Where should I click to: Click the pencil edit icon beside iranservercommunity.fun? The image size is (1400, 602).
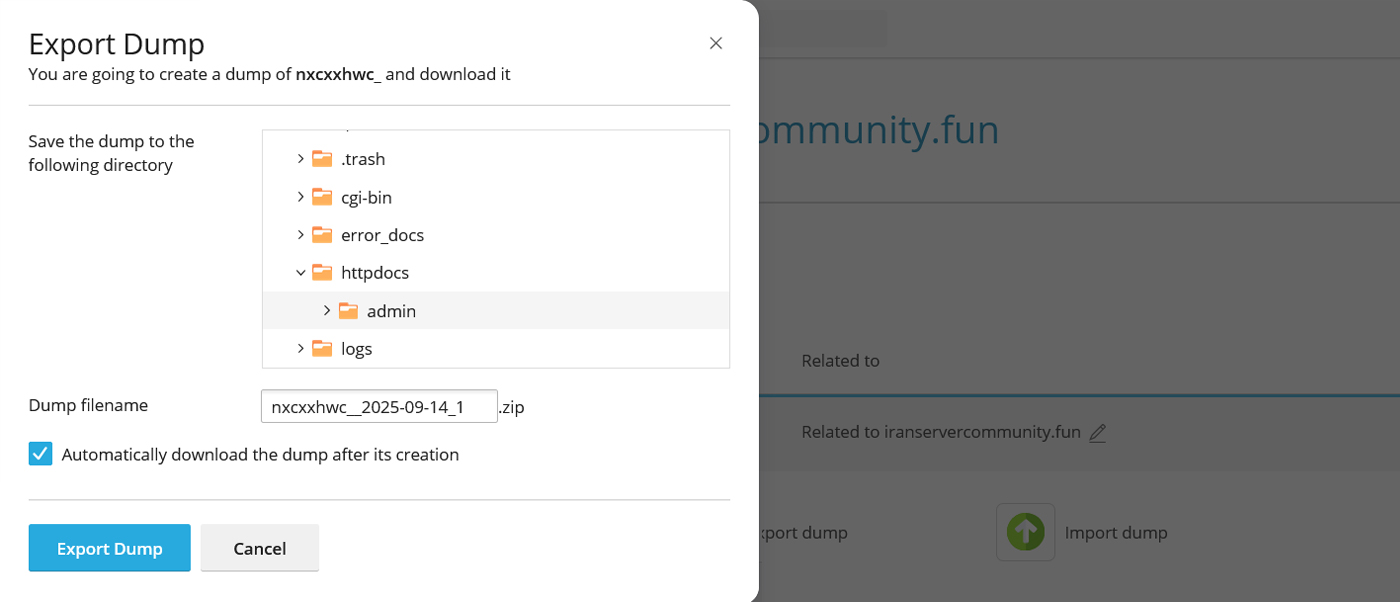tap(1097, 433)
